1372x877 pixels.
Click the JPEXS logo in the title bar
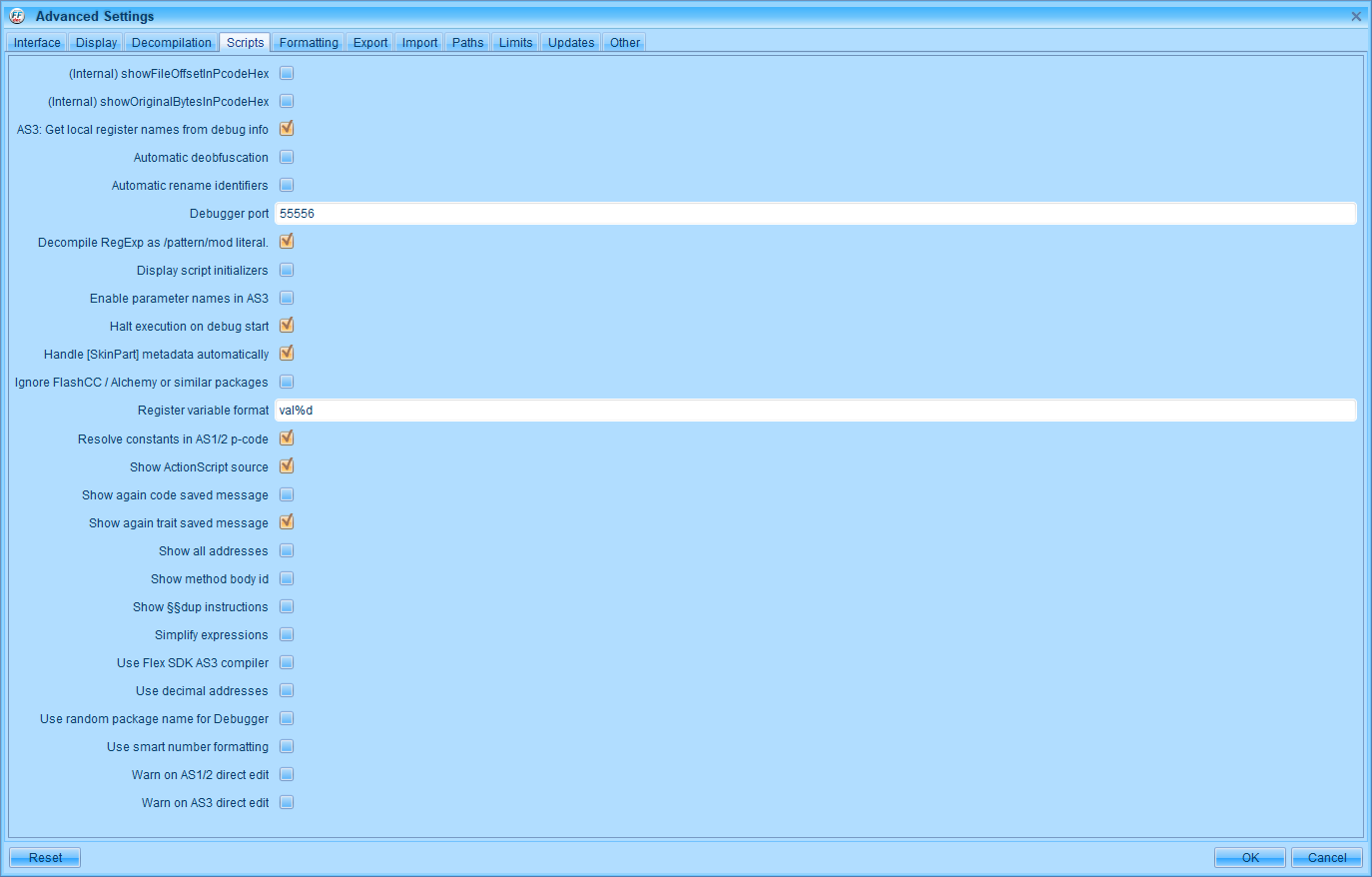[17, 16]
